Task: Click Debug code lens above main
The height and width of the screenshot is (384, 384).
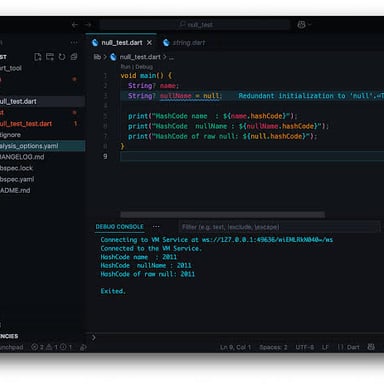Action: pyautogui.click(x=144, y=67)
